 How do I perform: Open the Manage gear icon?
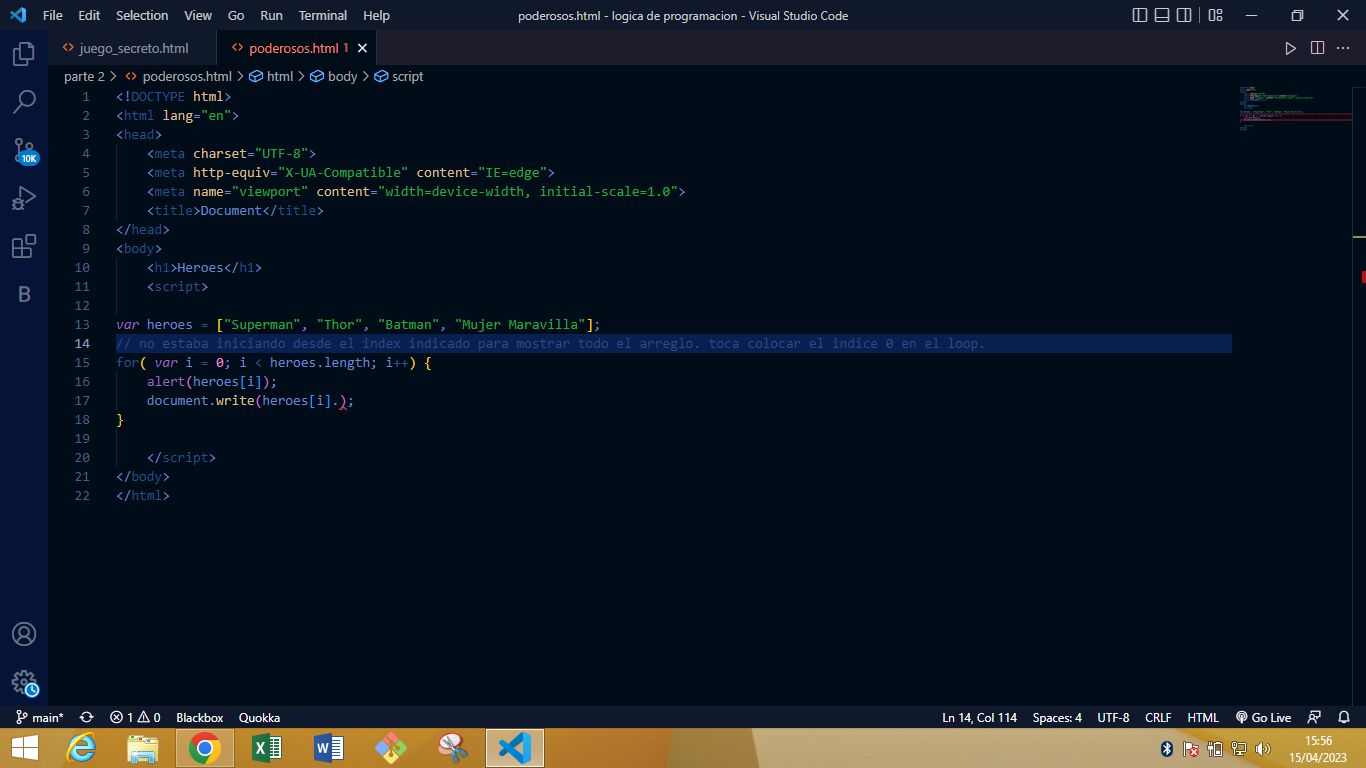pyautogui.click(x=24, y=682)
